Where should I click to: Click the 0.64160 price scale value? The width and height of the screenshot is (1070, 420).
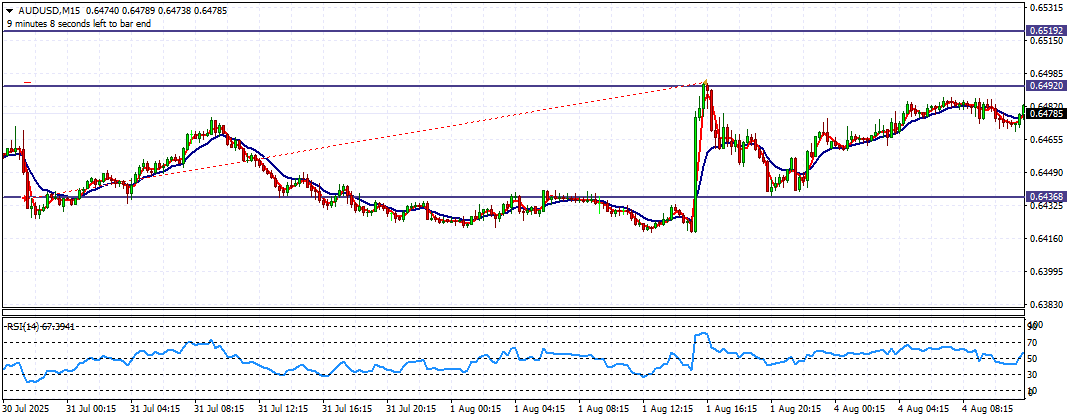pyautogui.click(x=1047, y=239)
